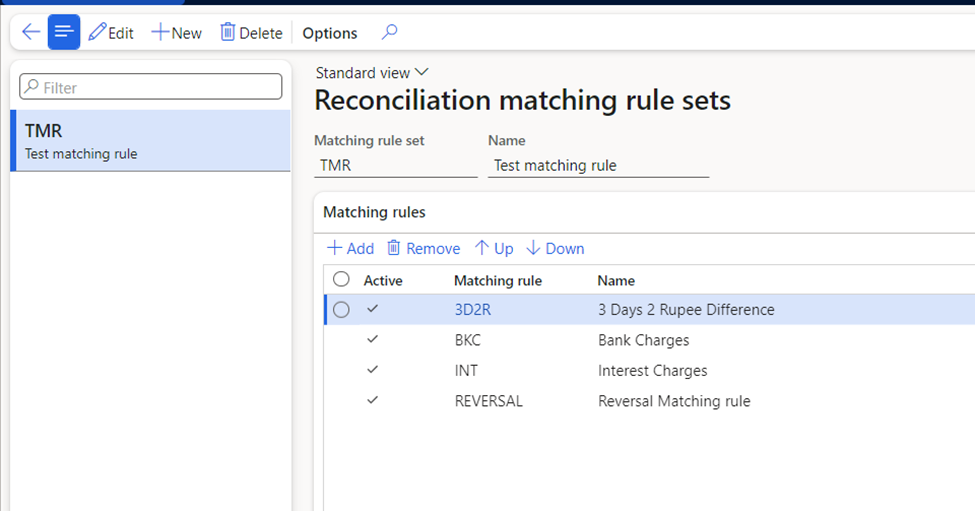Click the back arrow icon

(x=30, y=32)
